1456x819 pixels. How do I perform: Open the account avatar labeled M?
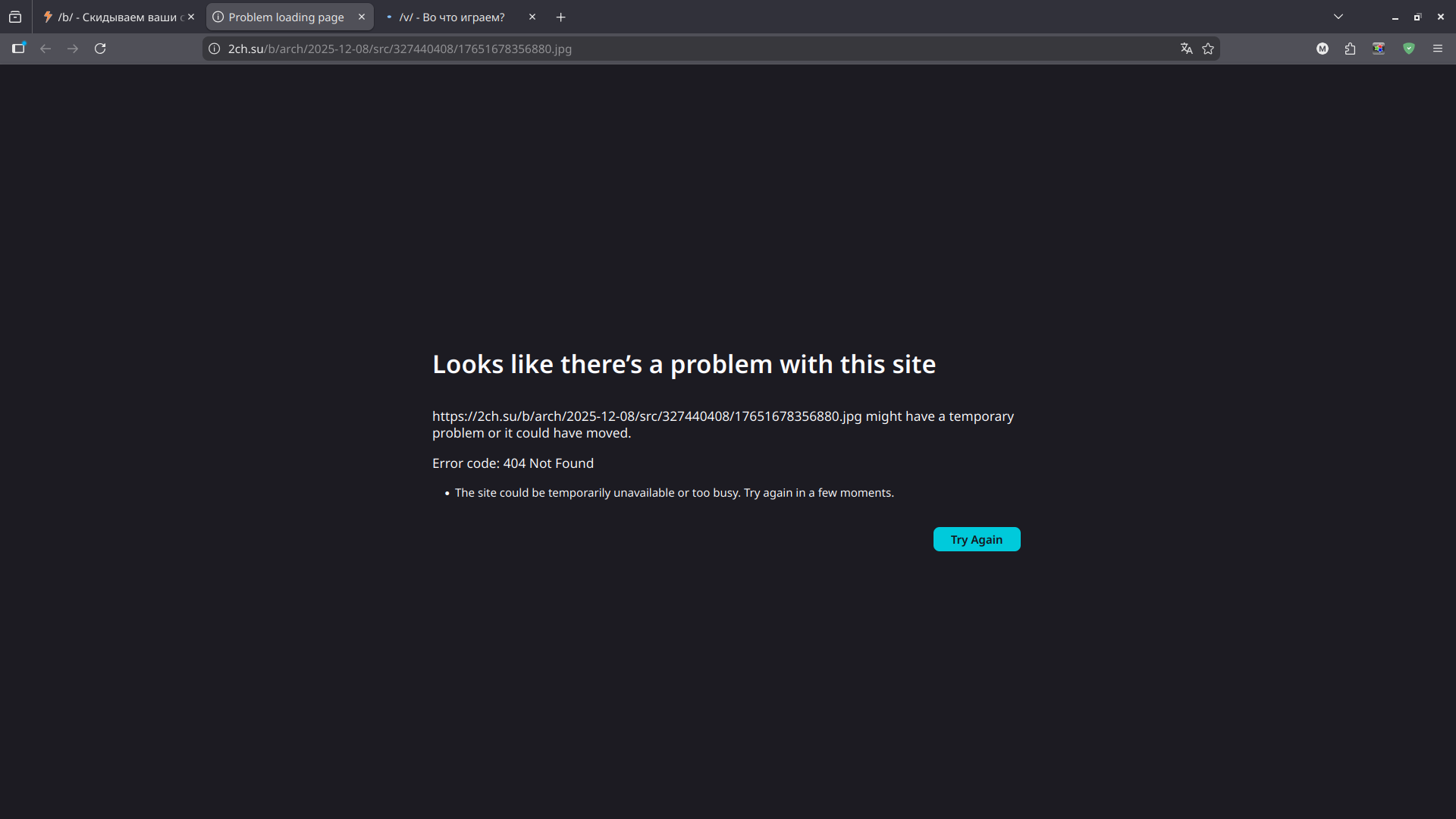click(x=1323, y=49)
